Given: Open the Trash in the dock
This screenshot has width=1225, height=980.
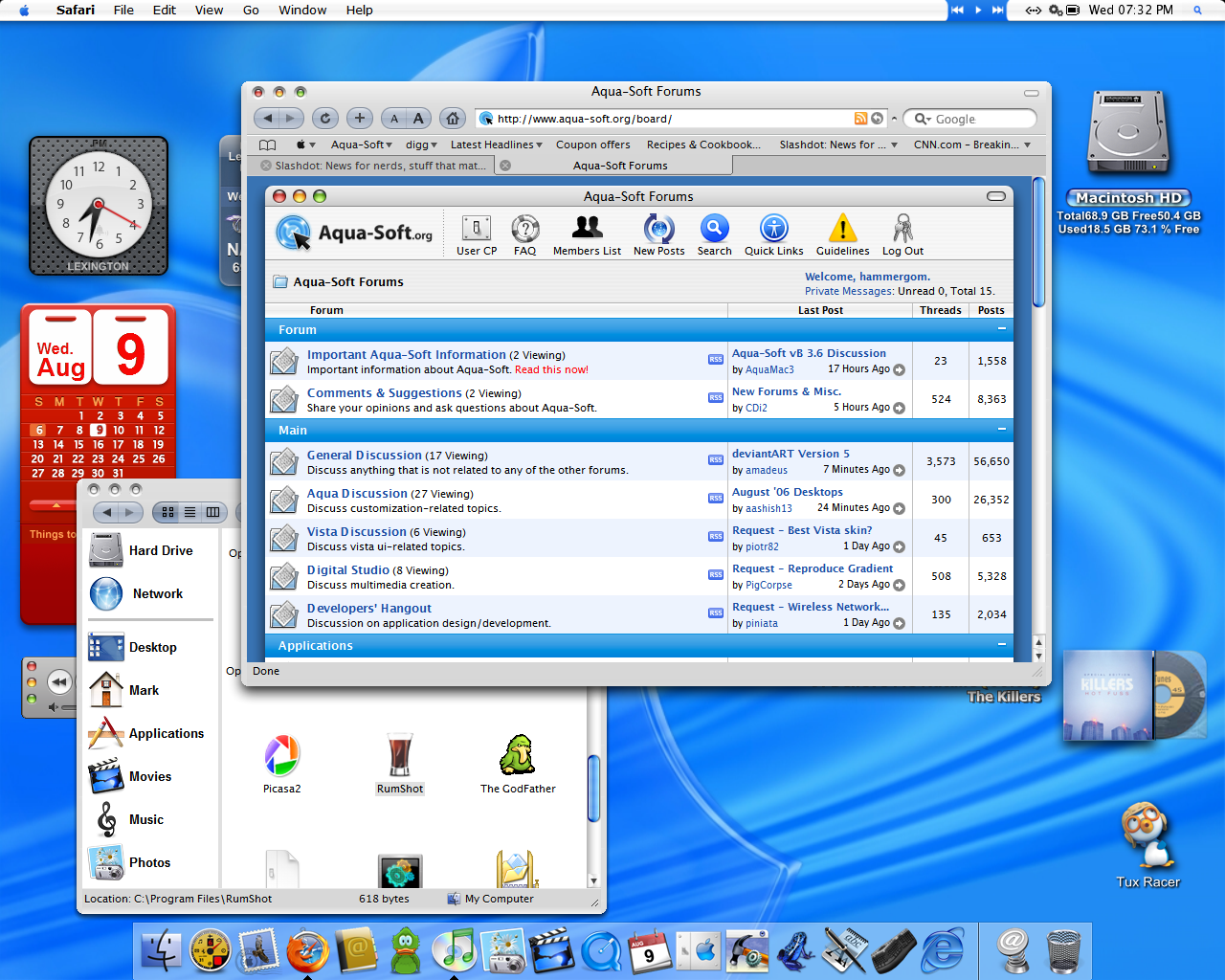Looking at the screenshot, I should [x=1063, y=950].
